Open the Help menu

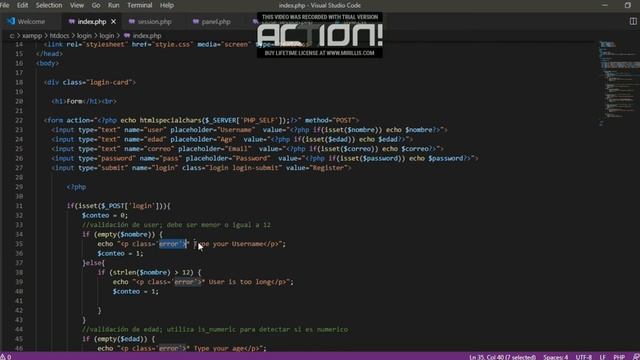167,5
